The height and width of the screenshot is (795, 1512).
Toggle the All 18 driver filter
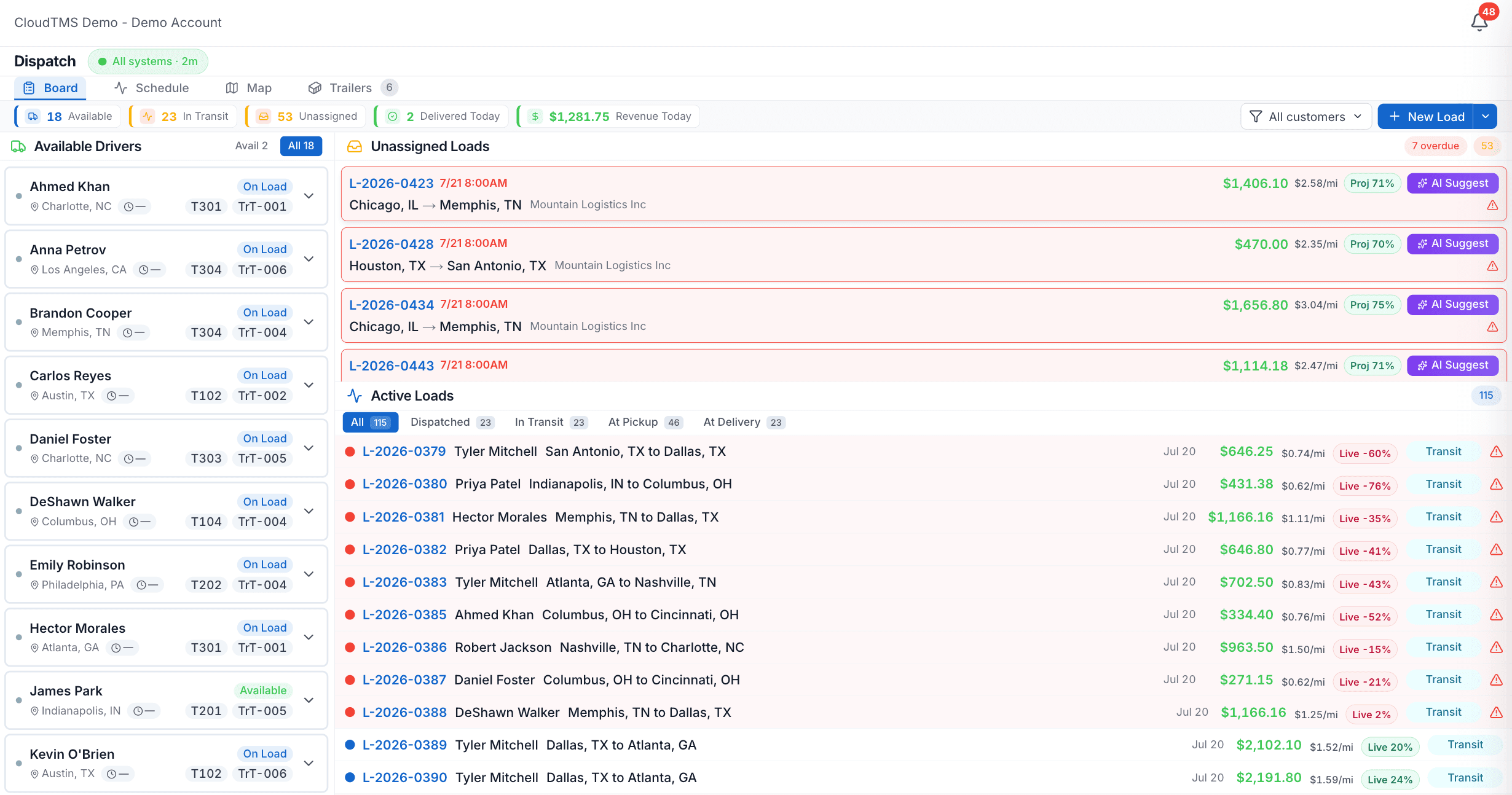301,146
